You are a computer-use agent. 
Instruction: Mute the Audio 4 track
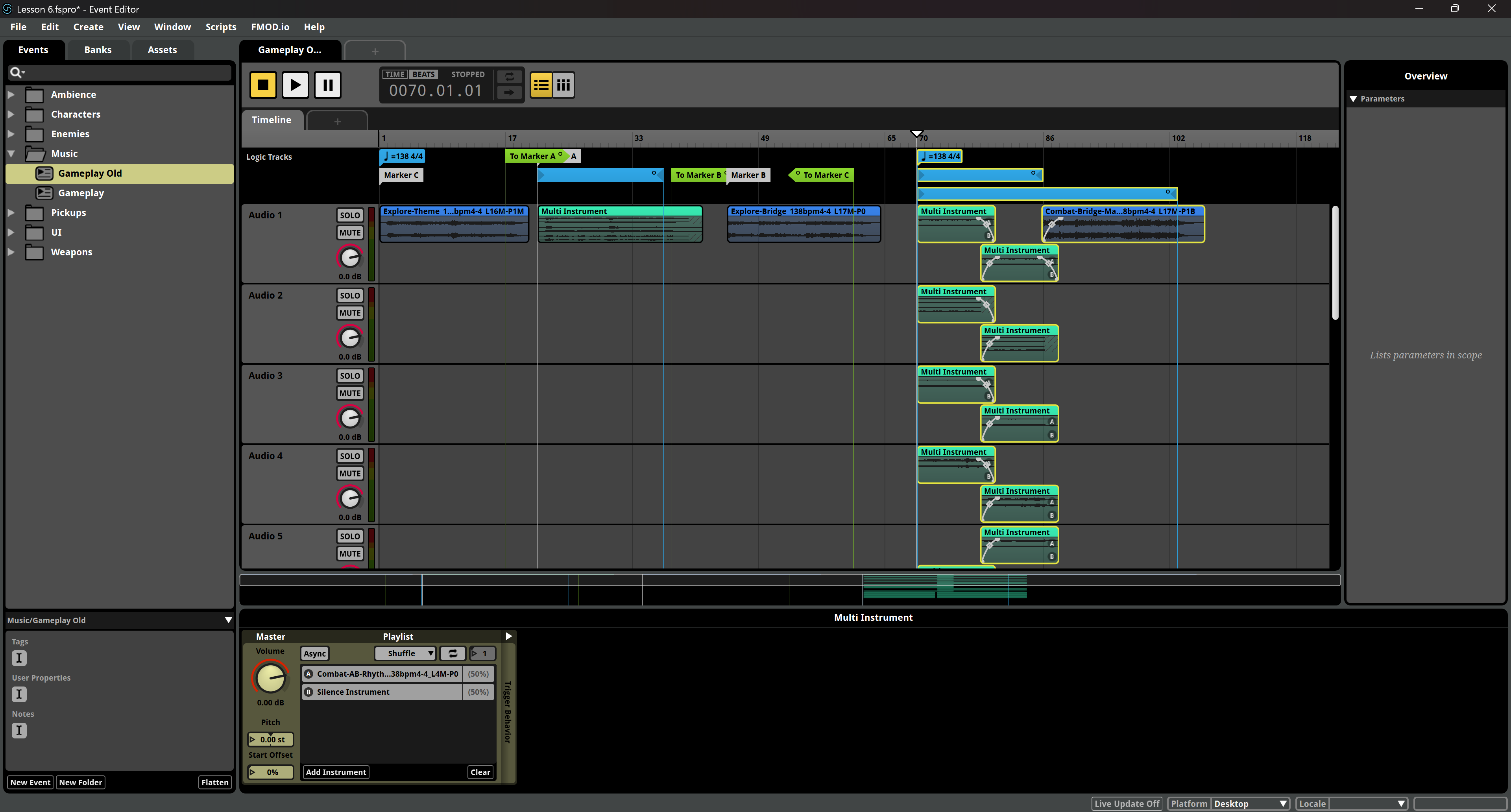[x=349, y=474]
